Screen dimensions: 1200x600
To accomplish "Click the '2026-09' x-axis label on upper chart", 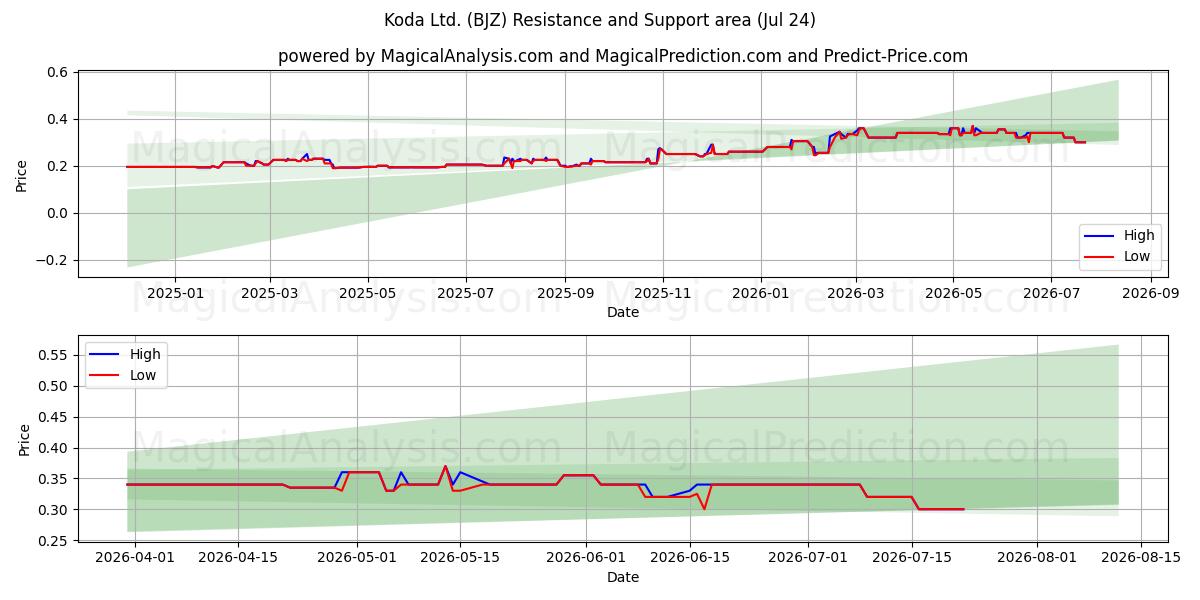I will click(x=1152, y=293).
